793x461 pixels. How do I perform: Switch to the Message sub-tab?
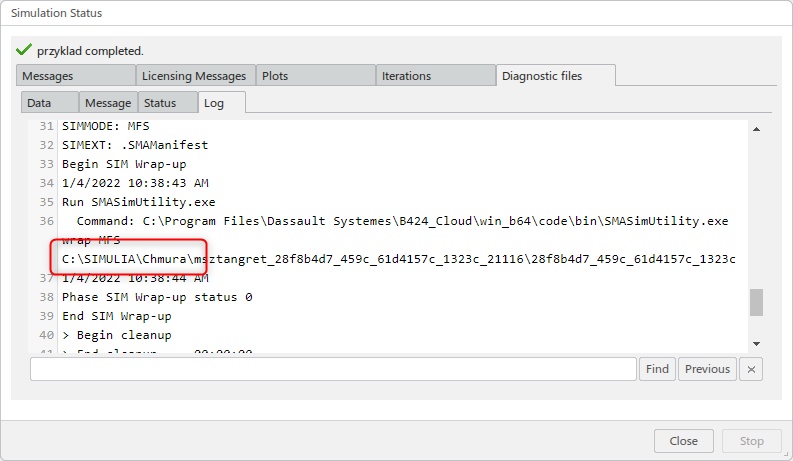coord(108,103)
